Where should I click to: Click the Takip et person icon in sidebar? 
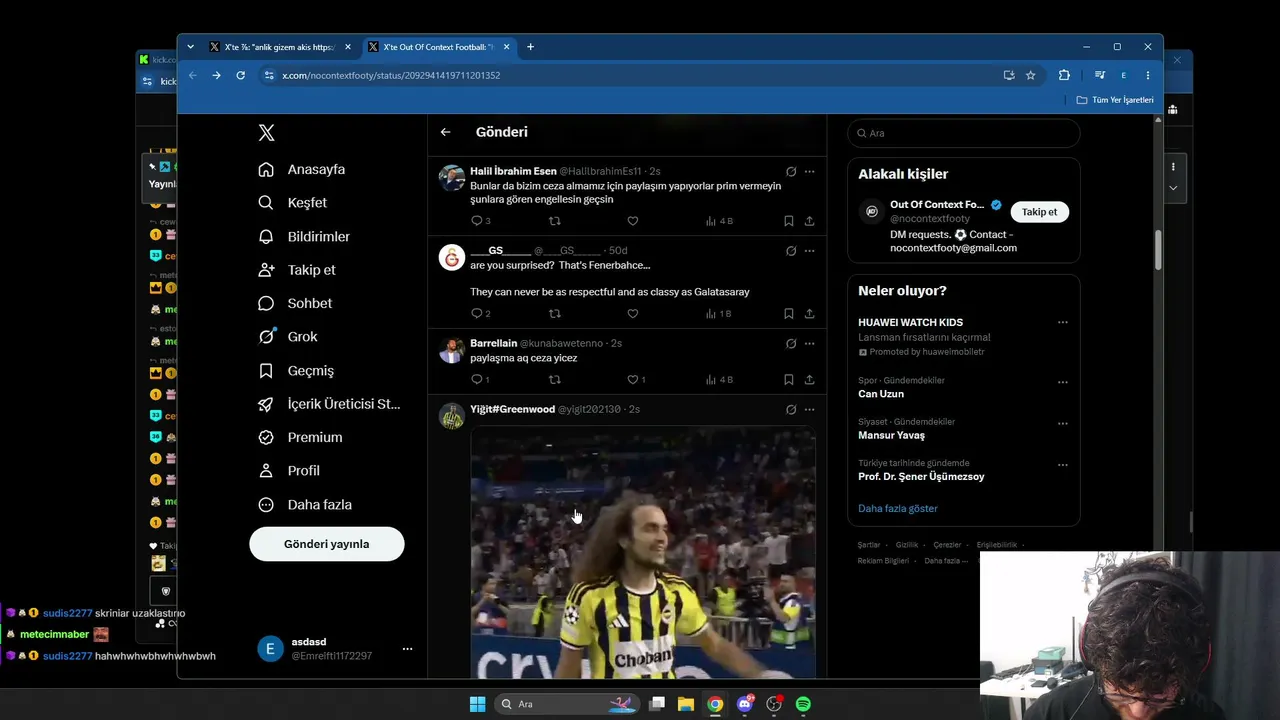tap(266, 270)
